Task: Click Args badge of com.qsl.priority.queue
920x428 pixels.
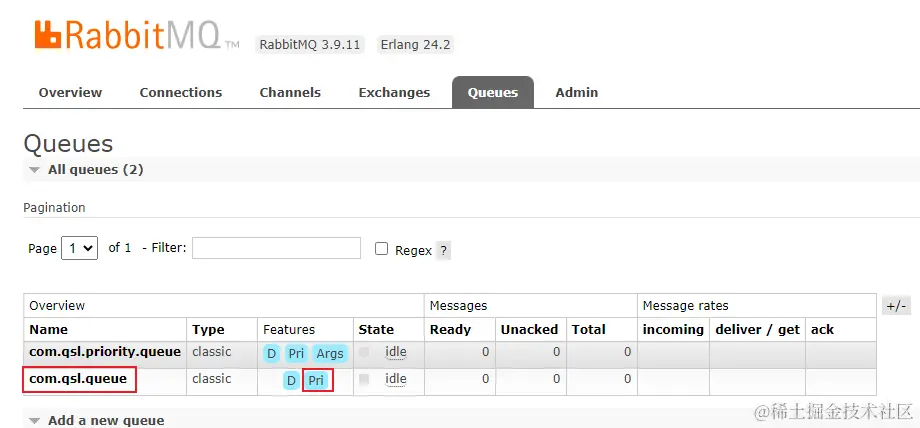Action: pos(330,353)
